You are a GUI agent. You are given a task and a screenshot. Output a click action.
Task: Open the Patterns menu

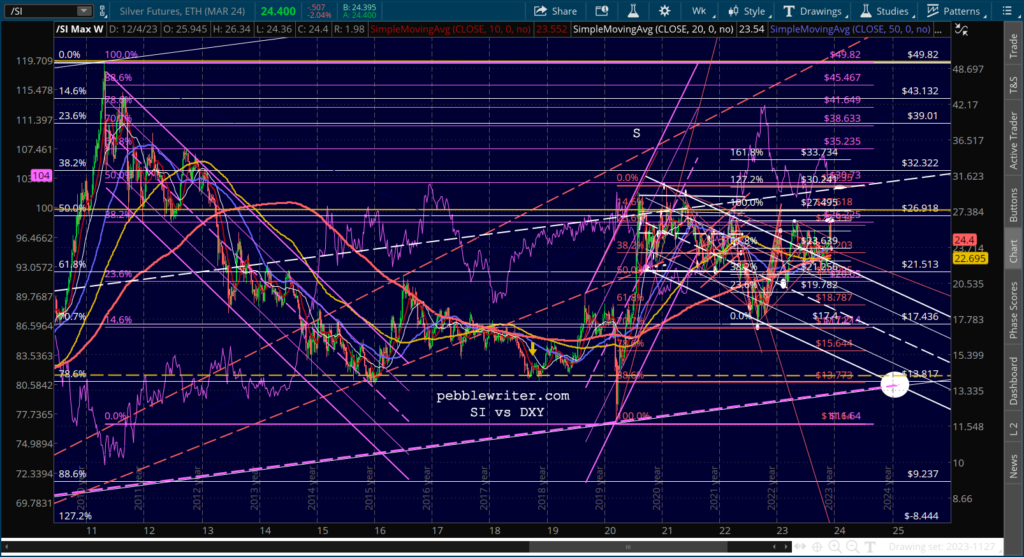point(955,11)
